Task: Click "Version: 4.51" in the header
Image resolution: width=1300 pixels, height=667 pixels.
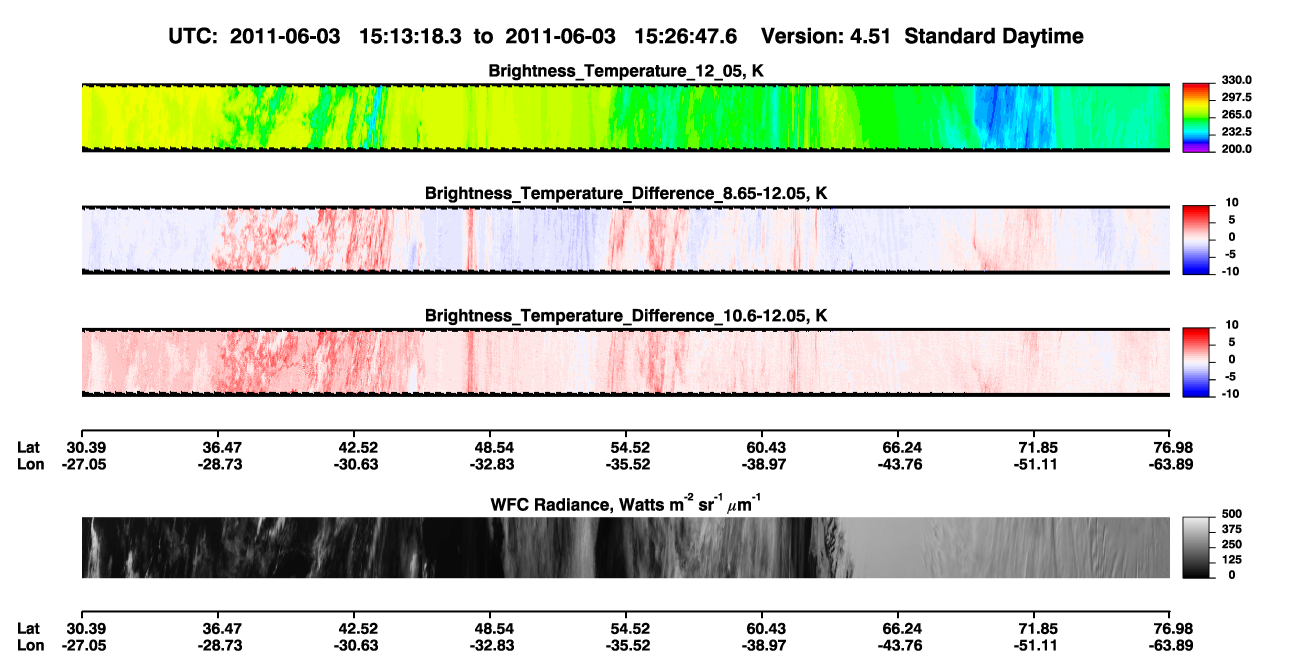Action: [824, 37]
